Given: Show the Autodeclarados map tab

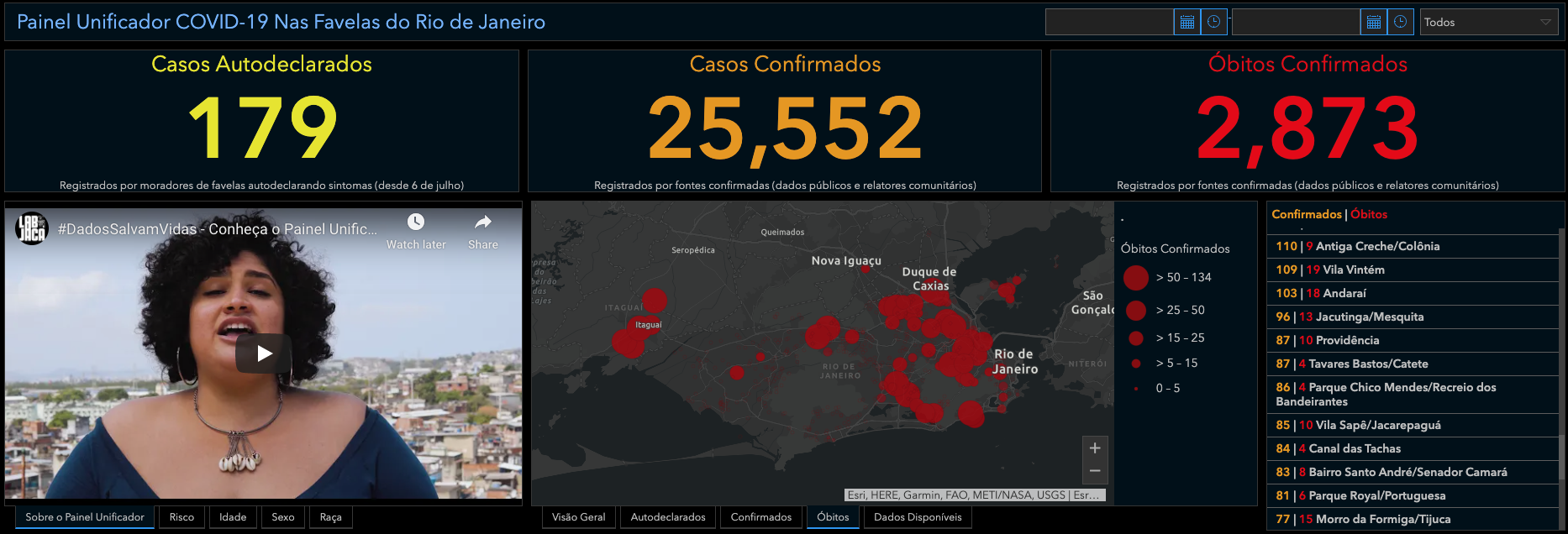Looking at the screenshot, I should click(668, 517).
